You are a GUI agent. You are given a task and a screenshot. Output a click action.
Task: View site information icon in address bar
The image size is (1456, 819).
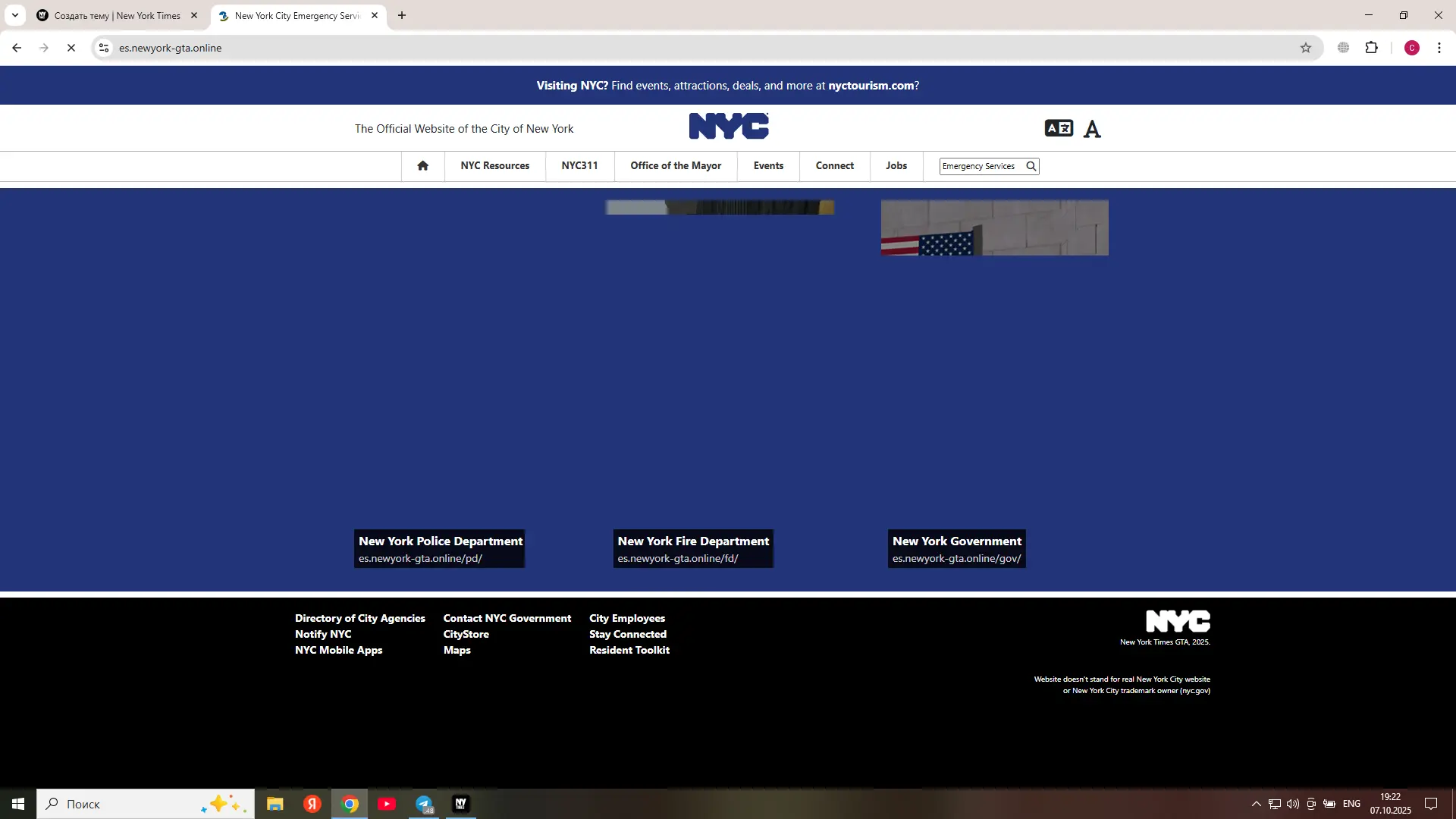coord(104,48)
